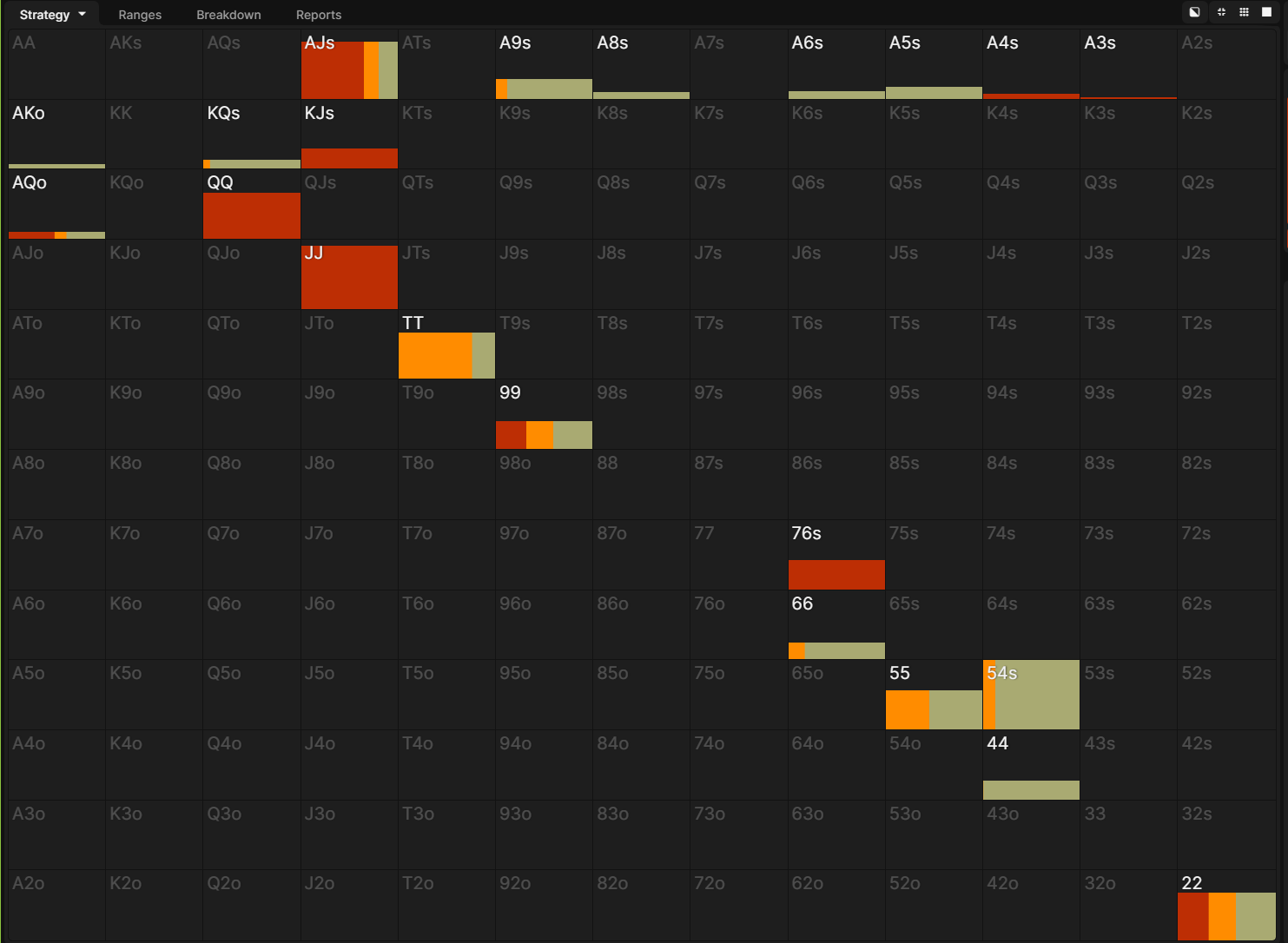Select the K2o hand cell
Screen dimensions: 1288x943
coord(154,905)
